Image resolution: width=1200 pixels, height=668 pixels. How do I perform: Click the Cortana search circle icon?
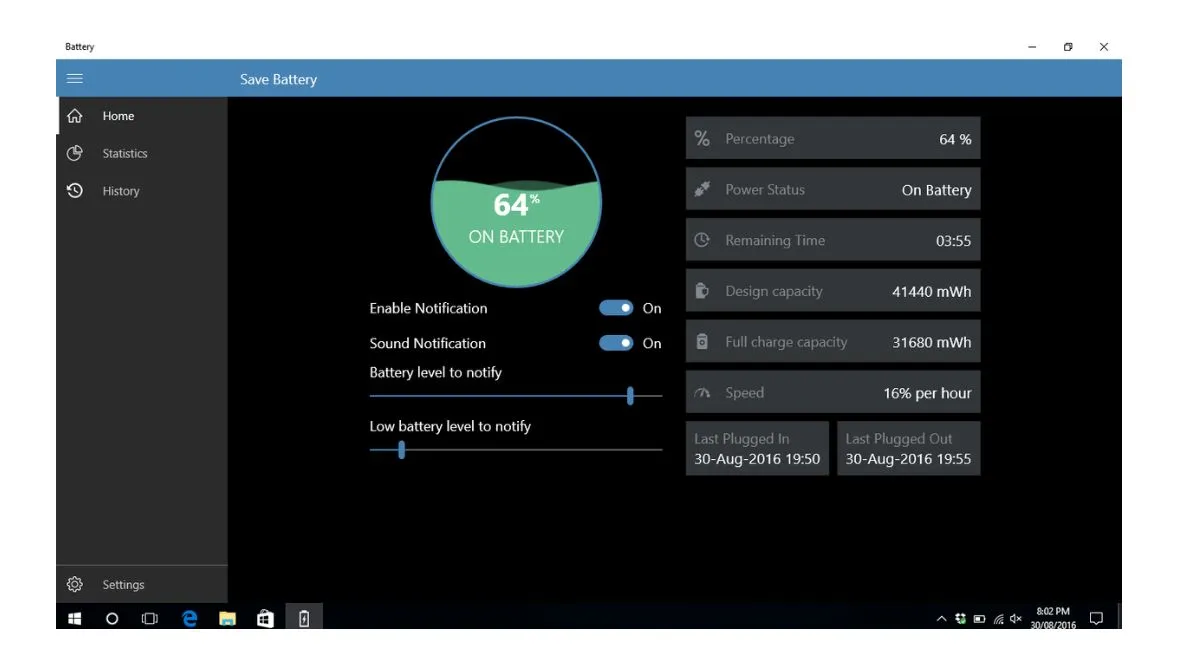point(112,619)
